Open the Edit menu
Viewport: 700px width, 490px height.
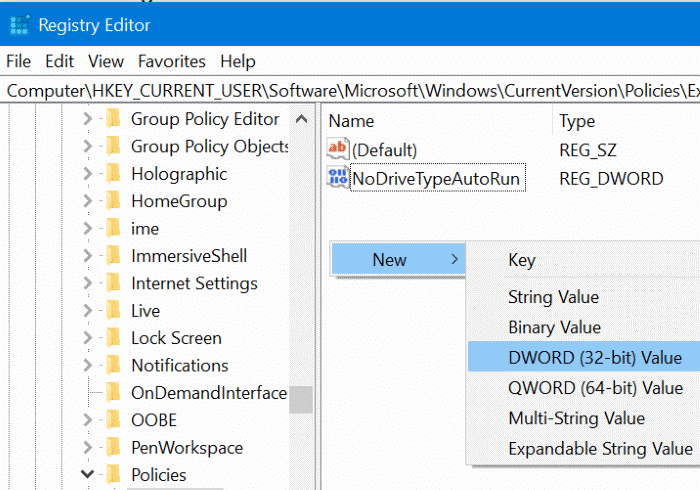click(59, 61)
